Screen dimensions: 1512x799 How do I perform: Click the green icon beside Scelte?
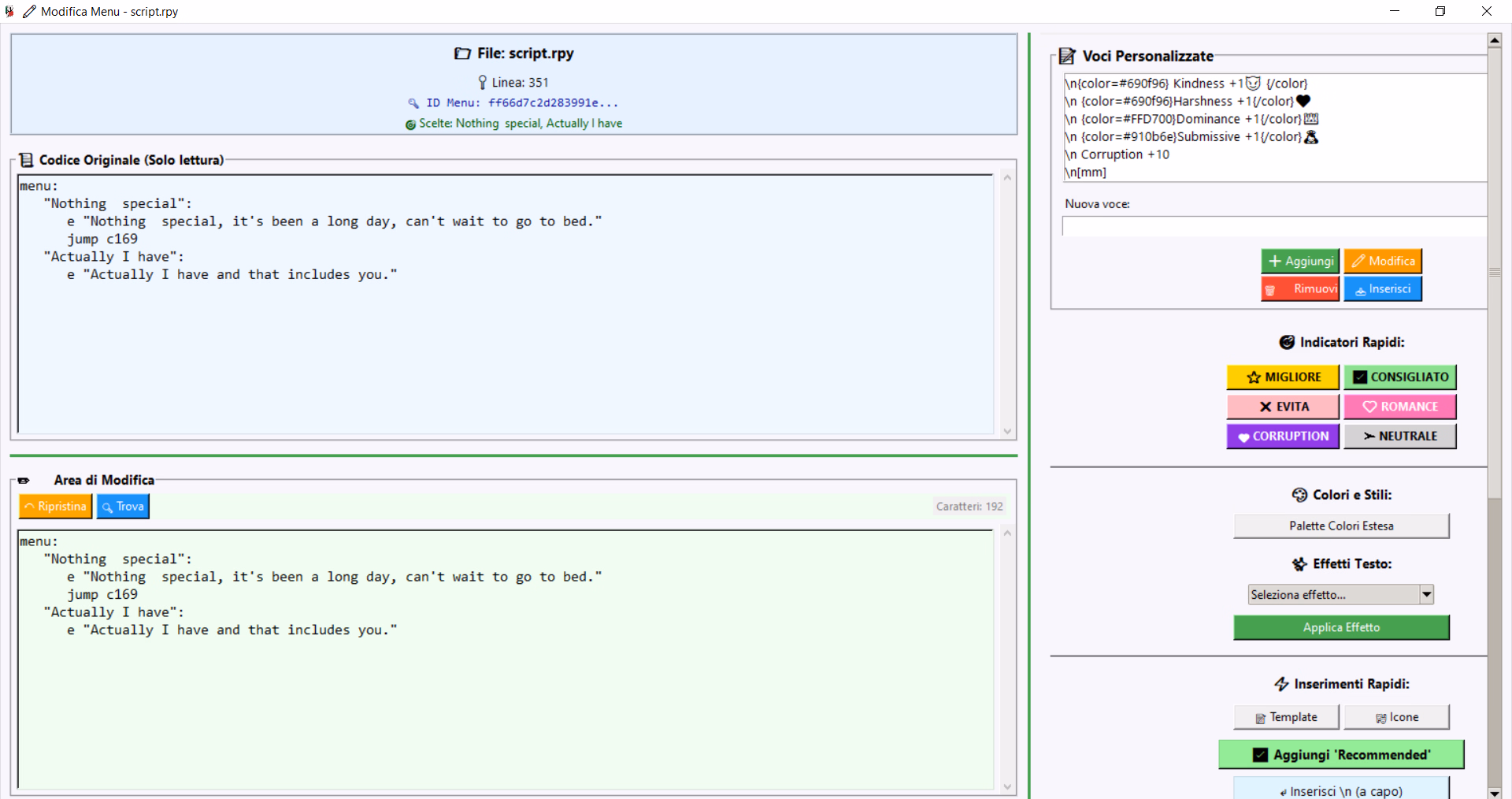point(410,124)
